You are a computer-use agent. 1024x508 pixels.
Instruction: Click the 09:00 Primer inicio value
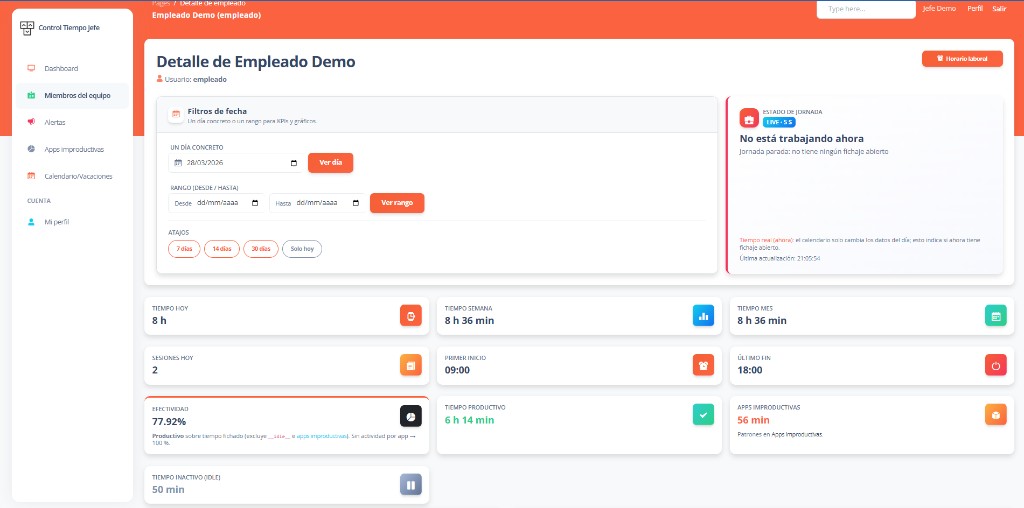point(457,370)
